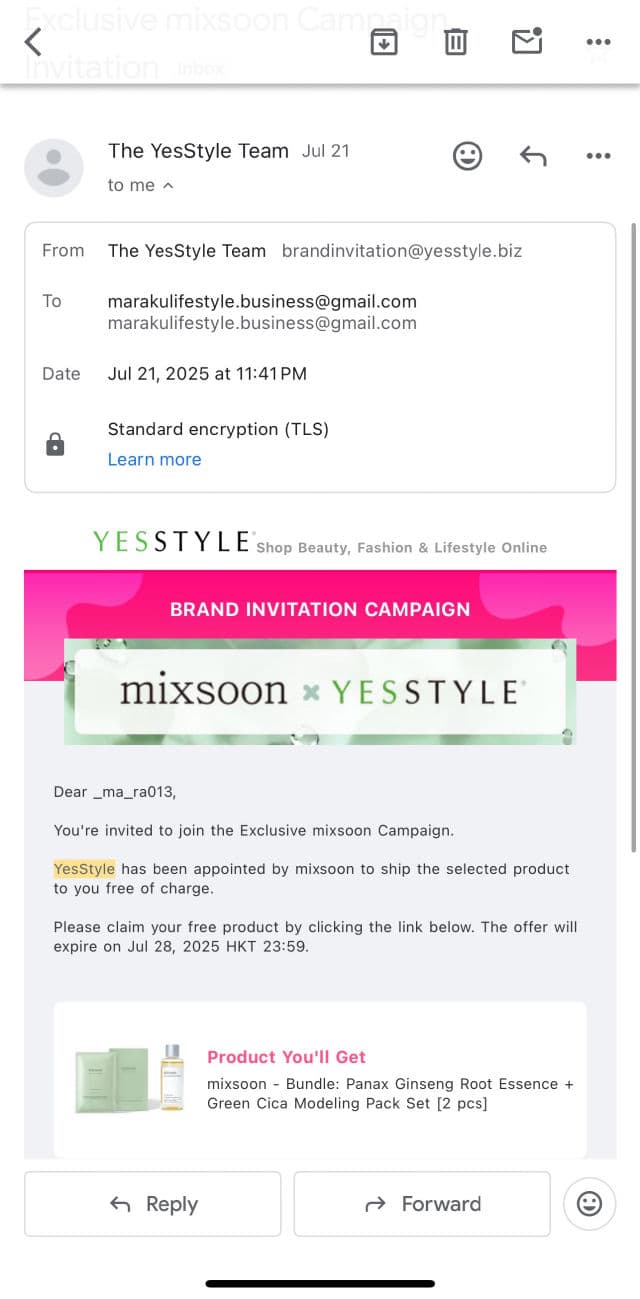Collapse recipient details via "to me" chevron
640x1299 pixels.
point(168,185)
